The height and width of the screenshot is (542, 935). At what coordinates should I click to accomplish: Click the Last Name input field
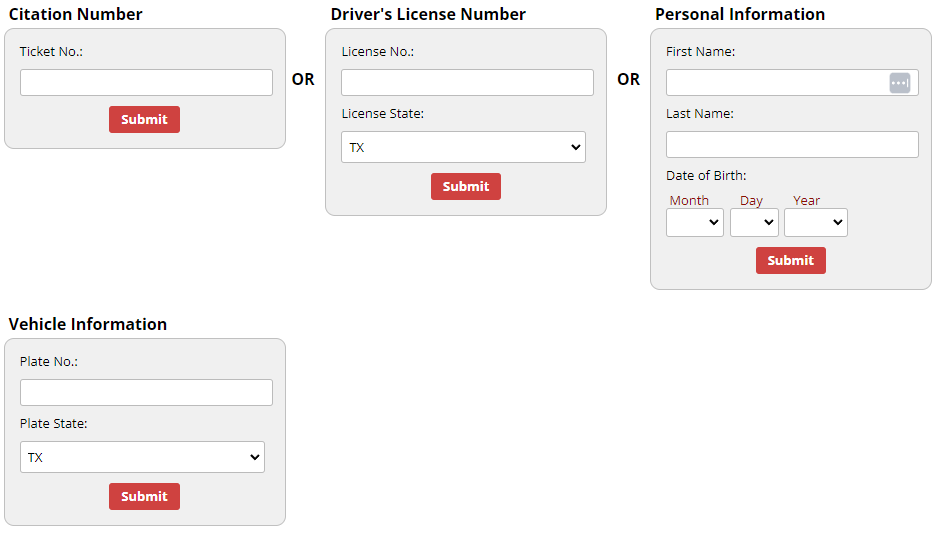pyautogui.click(x=792, y=144)
